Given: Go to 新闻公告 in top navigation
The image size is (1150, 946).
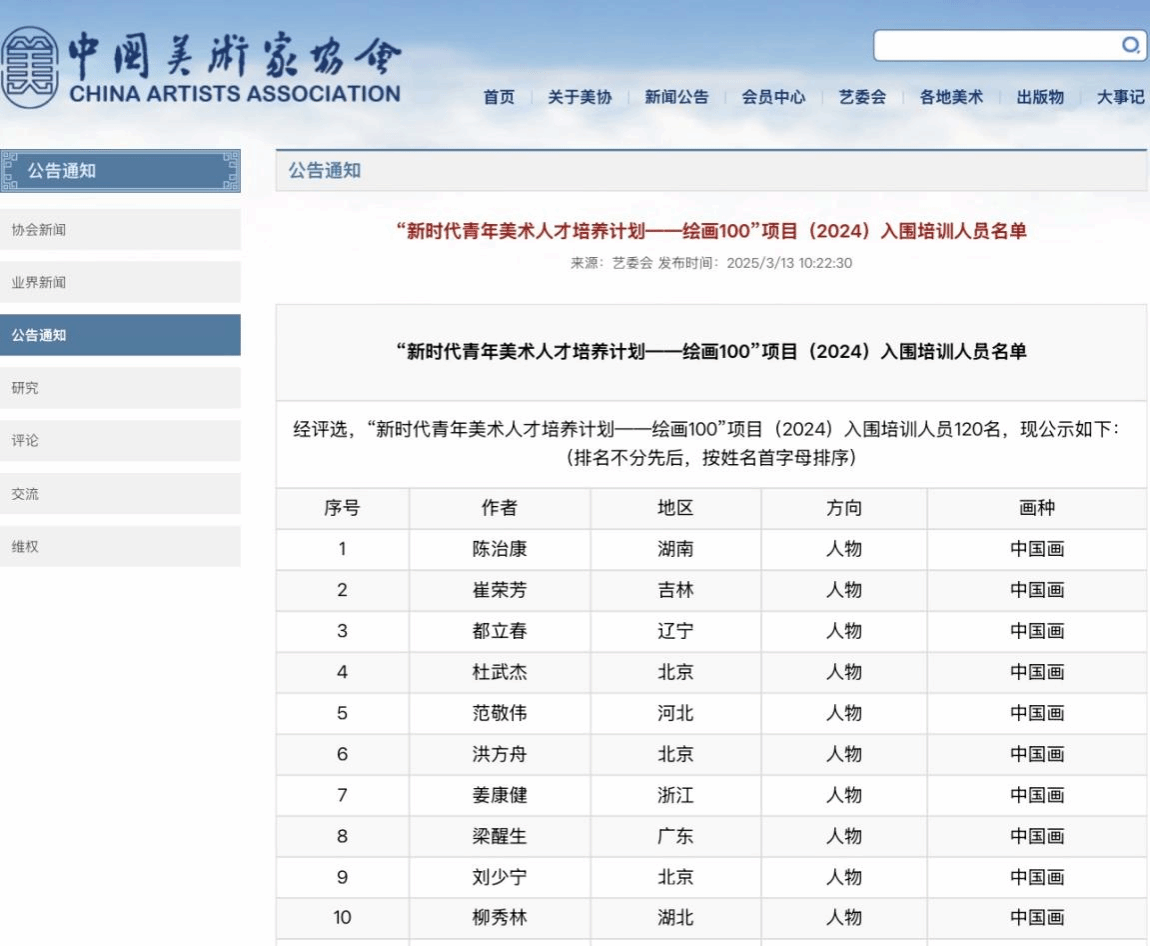Looking at the screenshot, I should pyautogui.click(x=676, y=97).
